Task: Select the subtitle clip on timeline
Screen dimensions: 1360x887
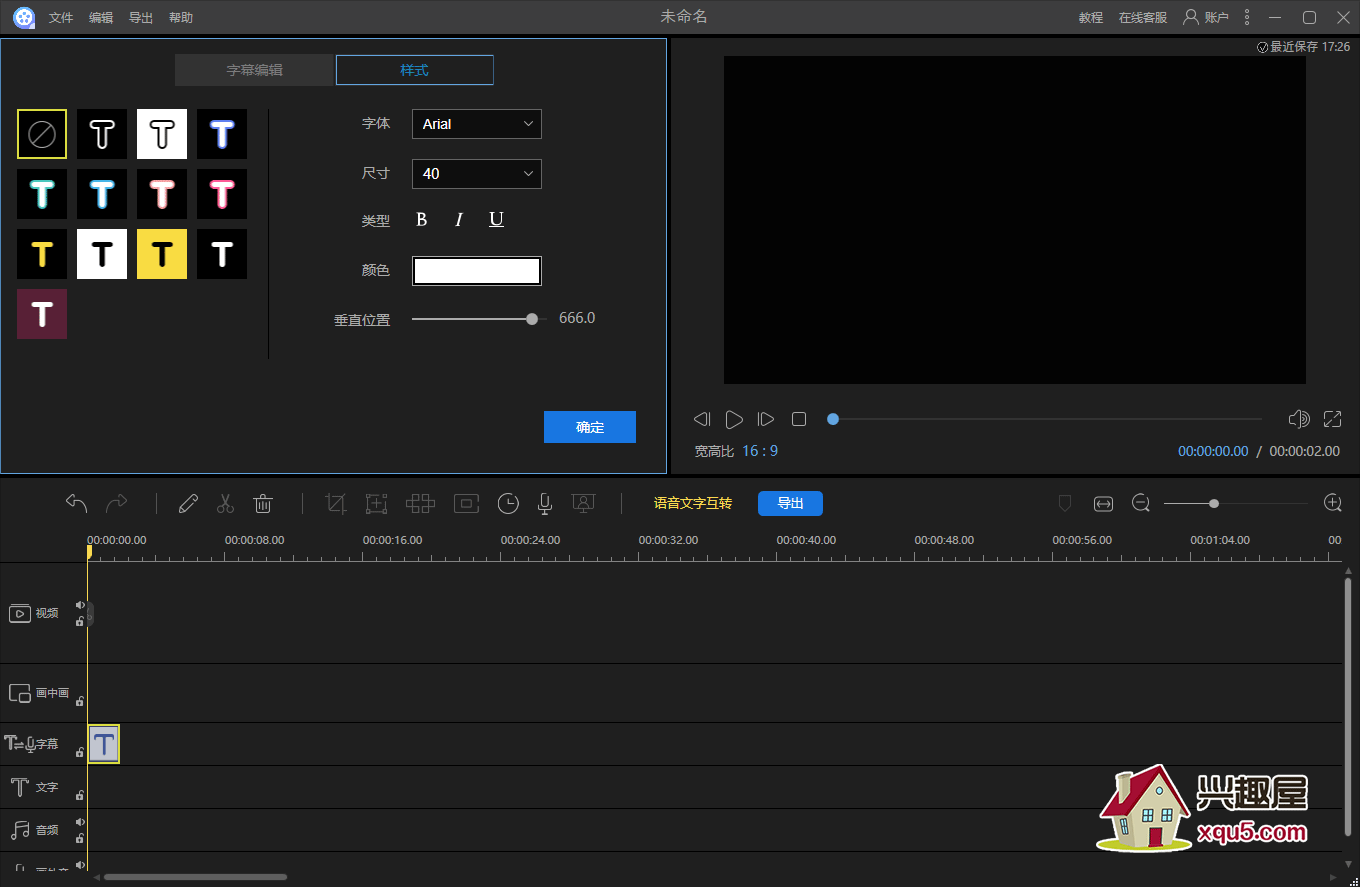Action: click(x=104, y=744)
